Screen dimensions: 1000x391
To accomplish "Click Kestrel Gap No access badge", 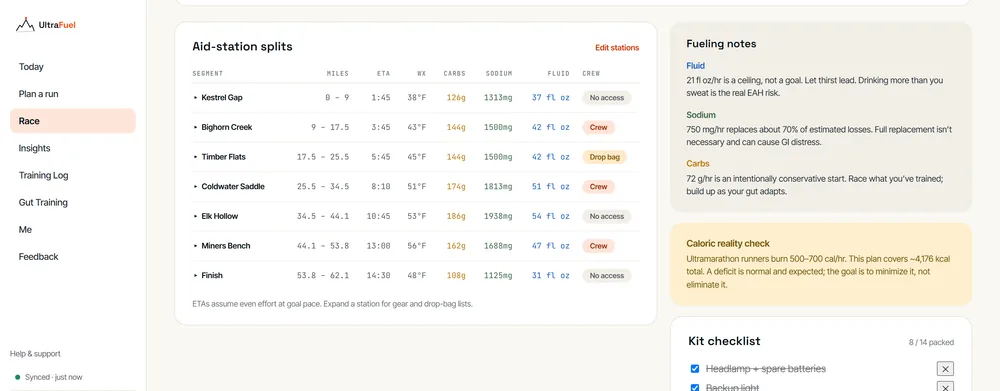I will pos(606,98).
